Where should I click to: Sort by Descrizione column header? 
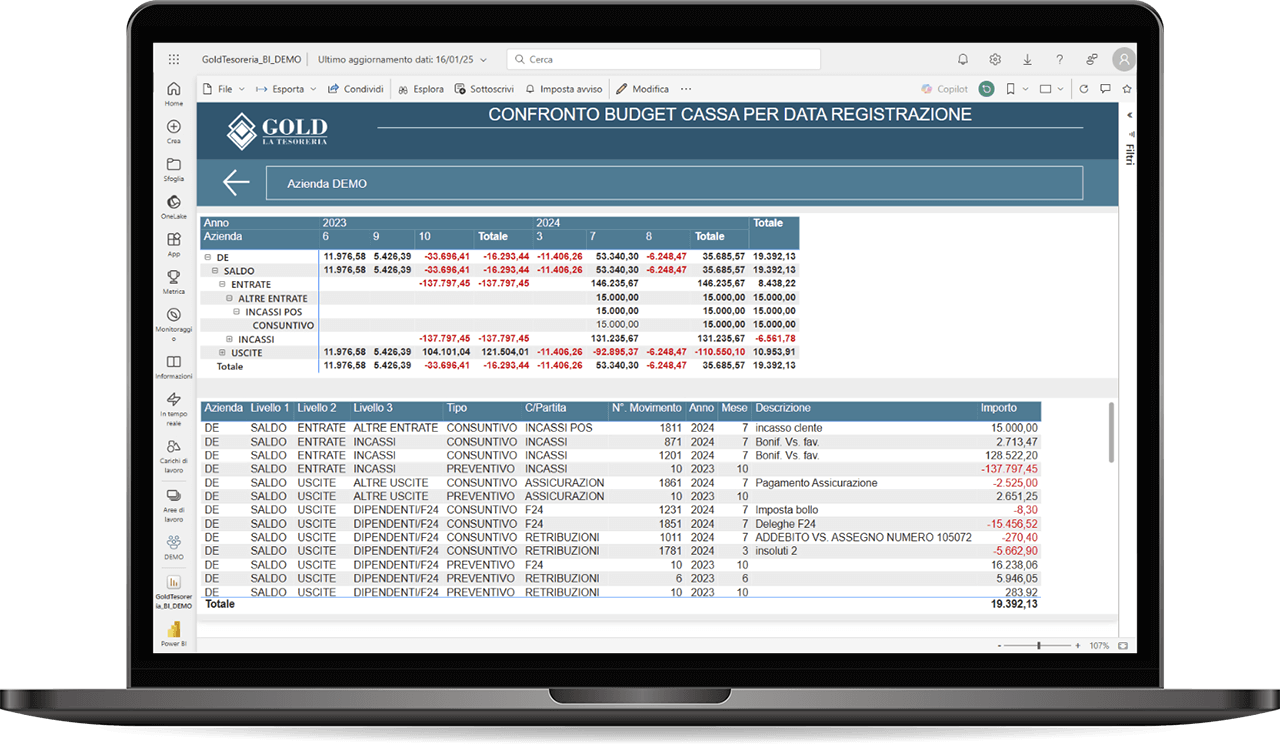pos(783,408)
